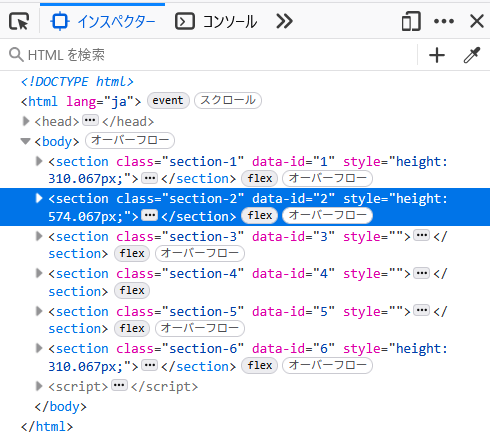Select the DOCTYPE html line
Screen dimensions: 490x440
pos(77,82)
